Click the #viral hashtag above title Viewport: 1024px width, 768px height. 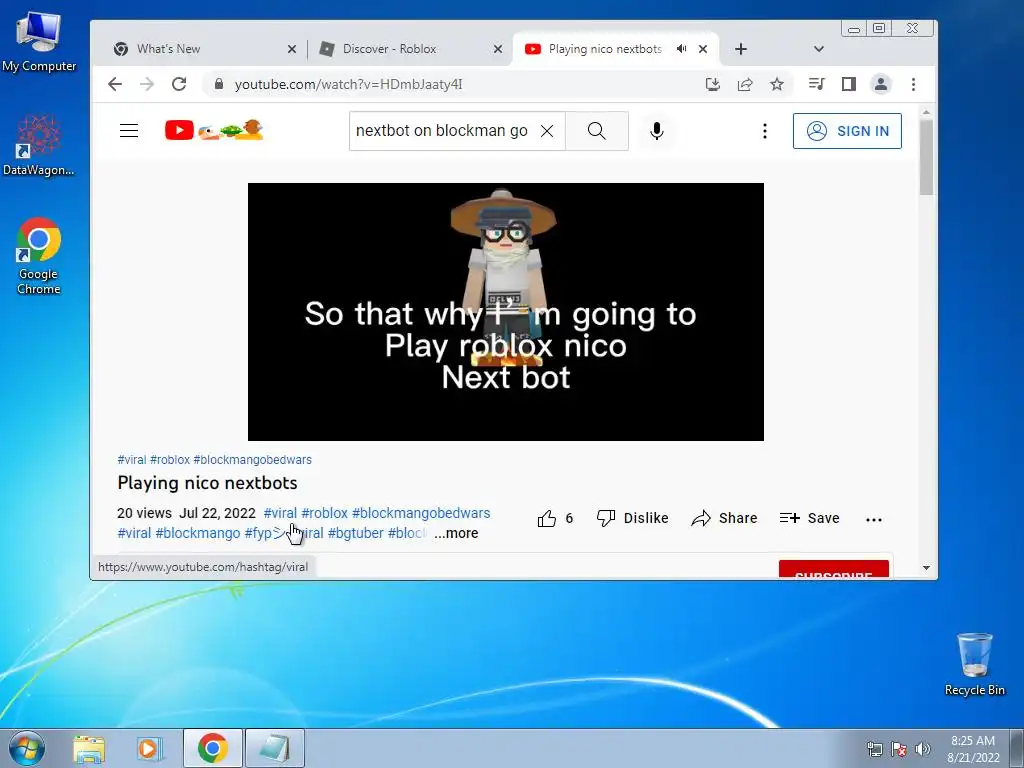pyautogui.click(x=132, y=460)
